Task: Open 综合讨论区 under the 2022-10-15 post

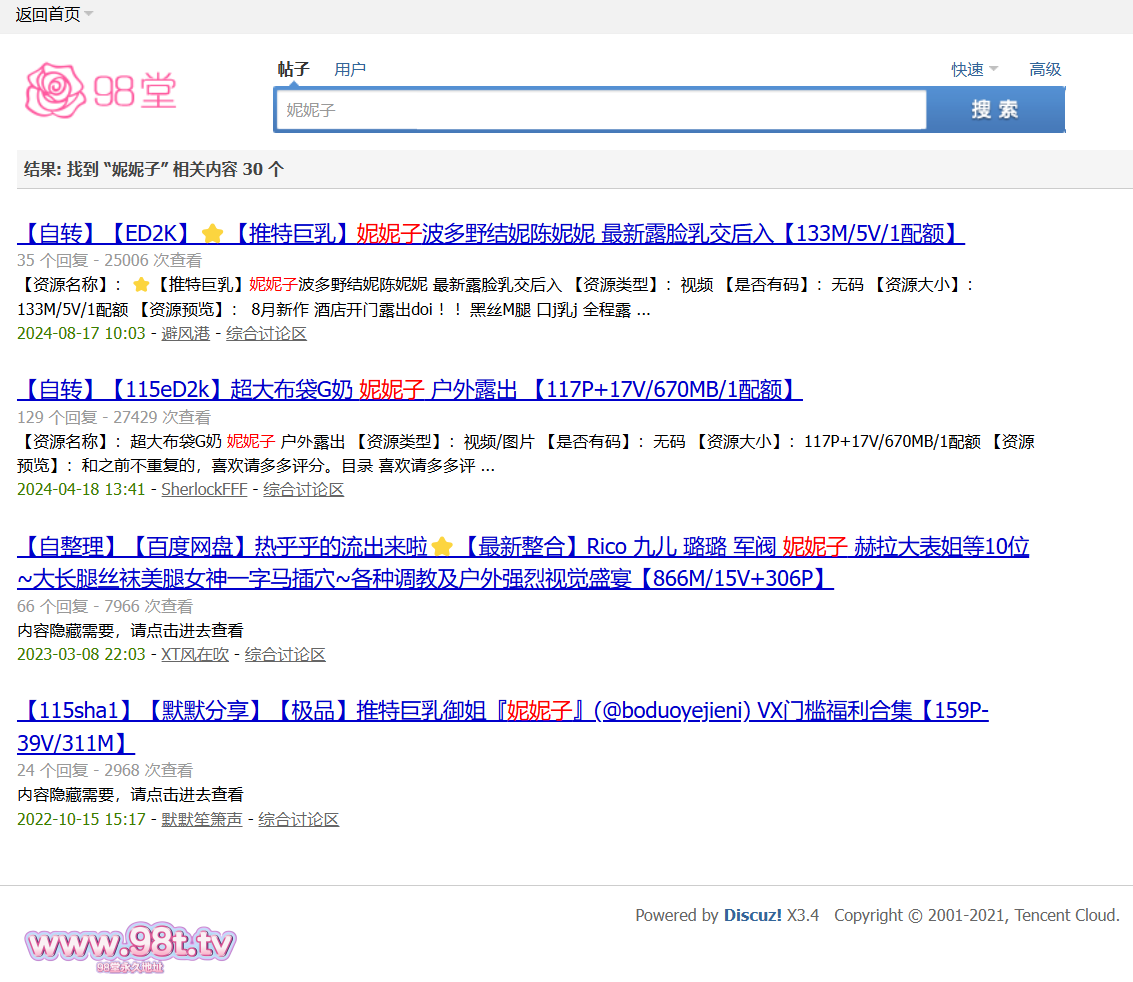Action: 298,819
